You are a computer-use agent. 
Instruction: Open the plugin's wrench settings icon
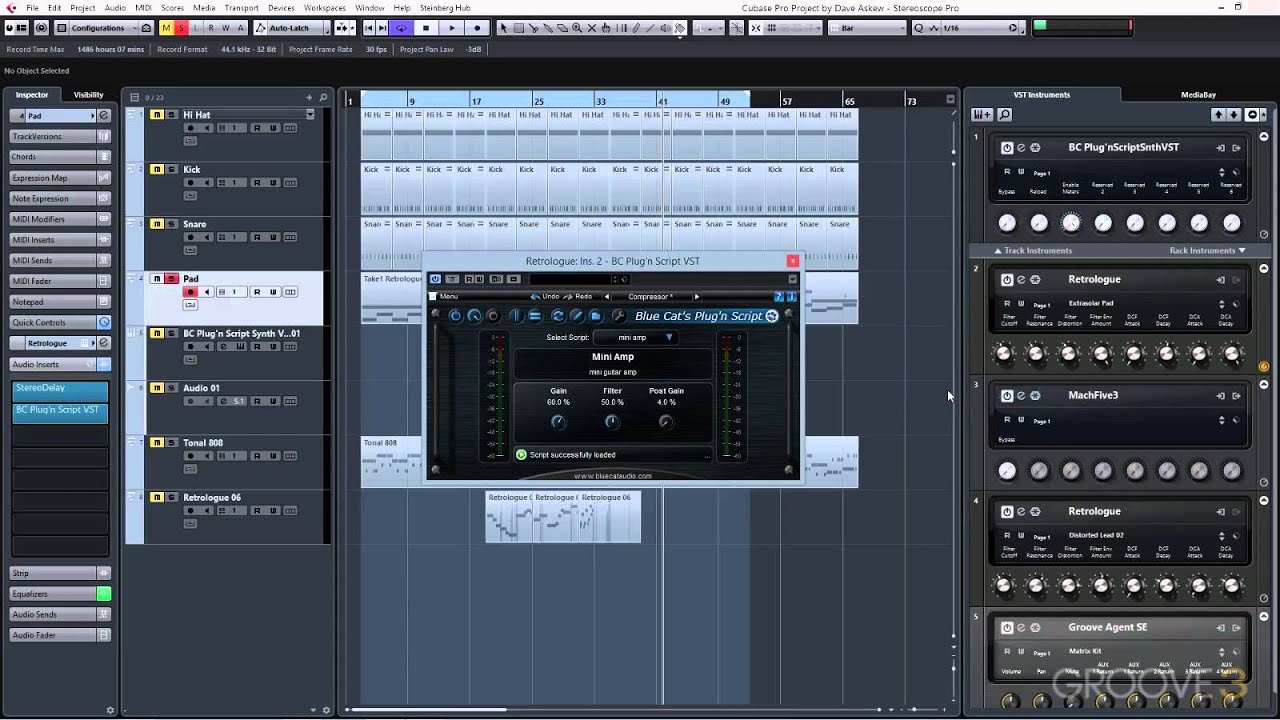(618, 316)
